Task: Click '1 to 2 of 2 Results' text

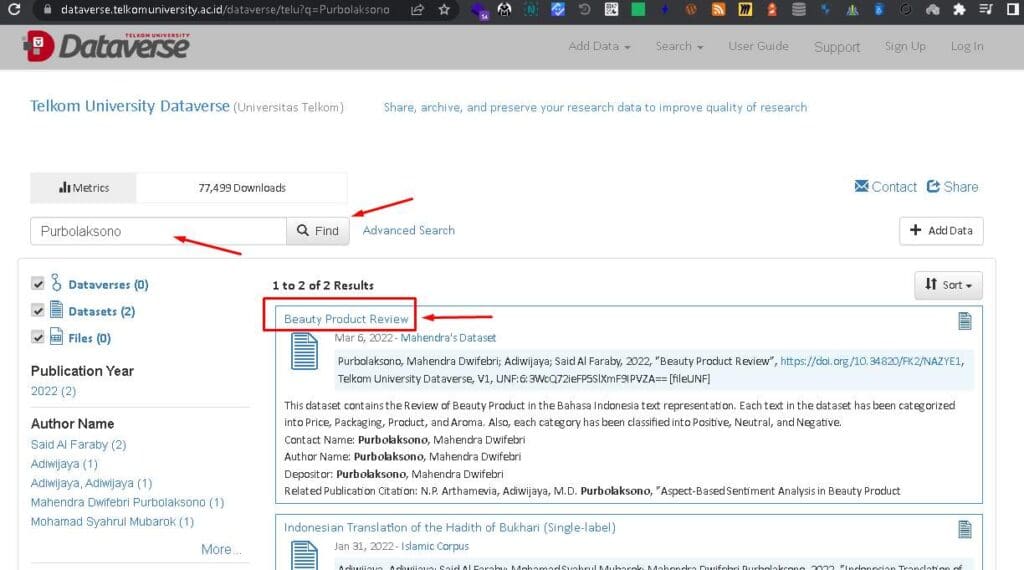Action: 323,285
